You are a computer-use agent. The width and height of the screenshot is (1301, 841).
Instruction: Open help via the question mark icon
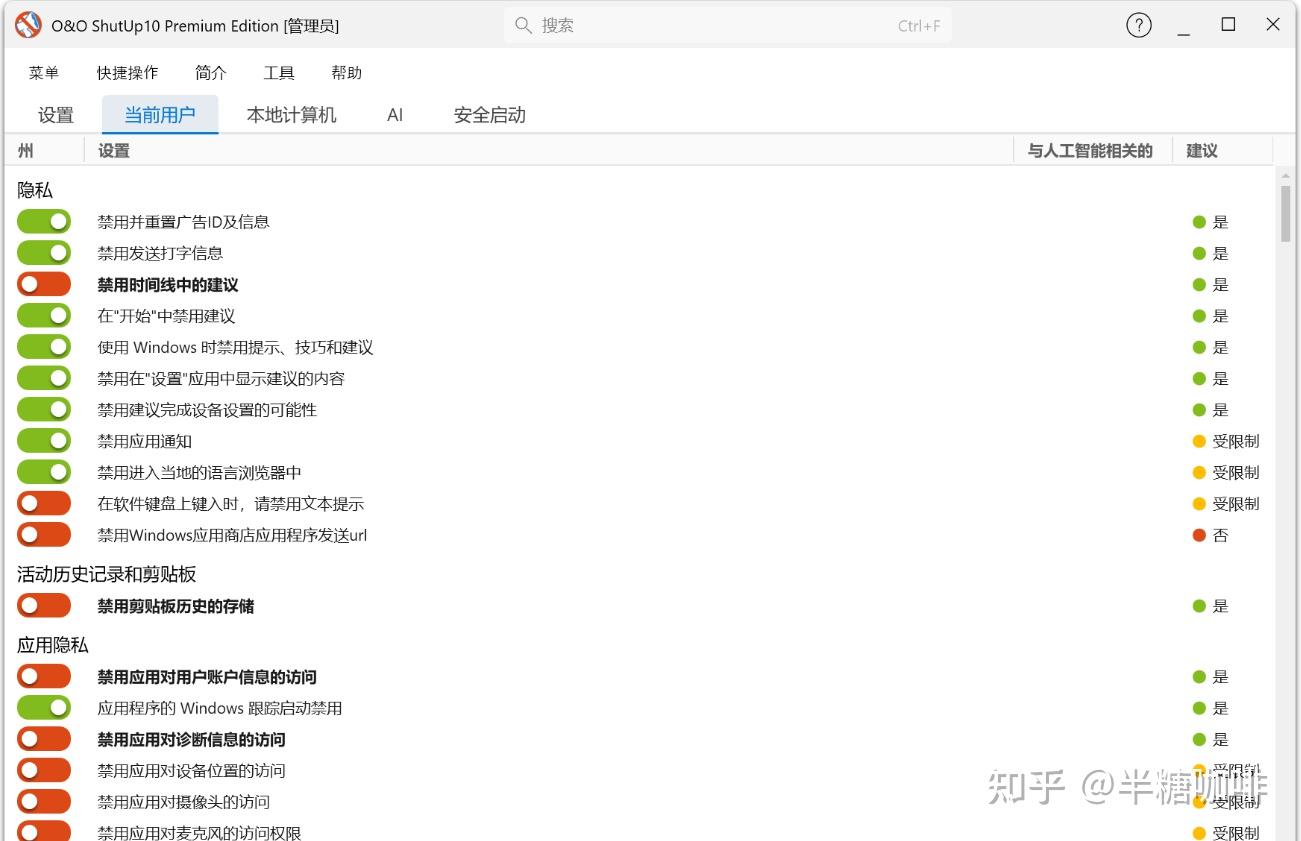pos(1139,25)
